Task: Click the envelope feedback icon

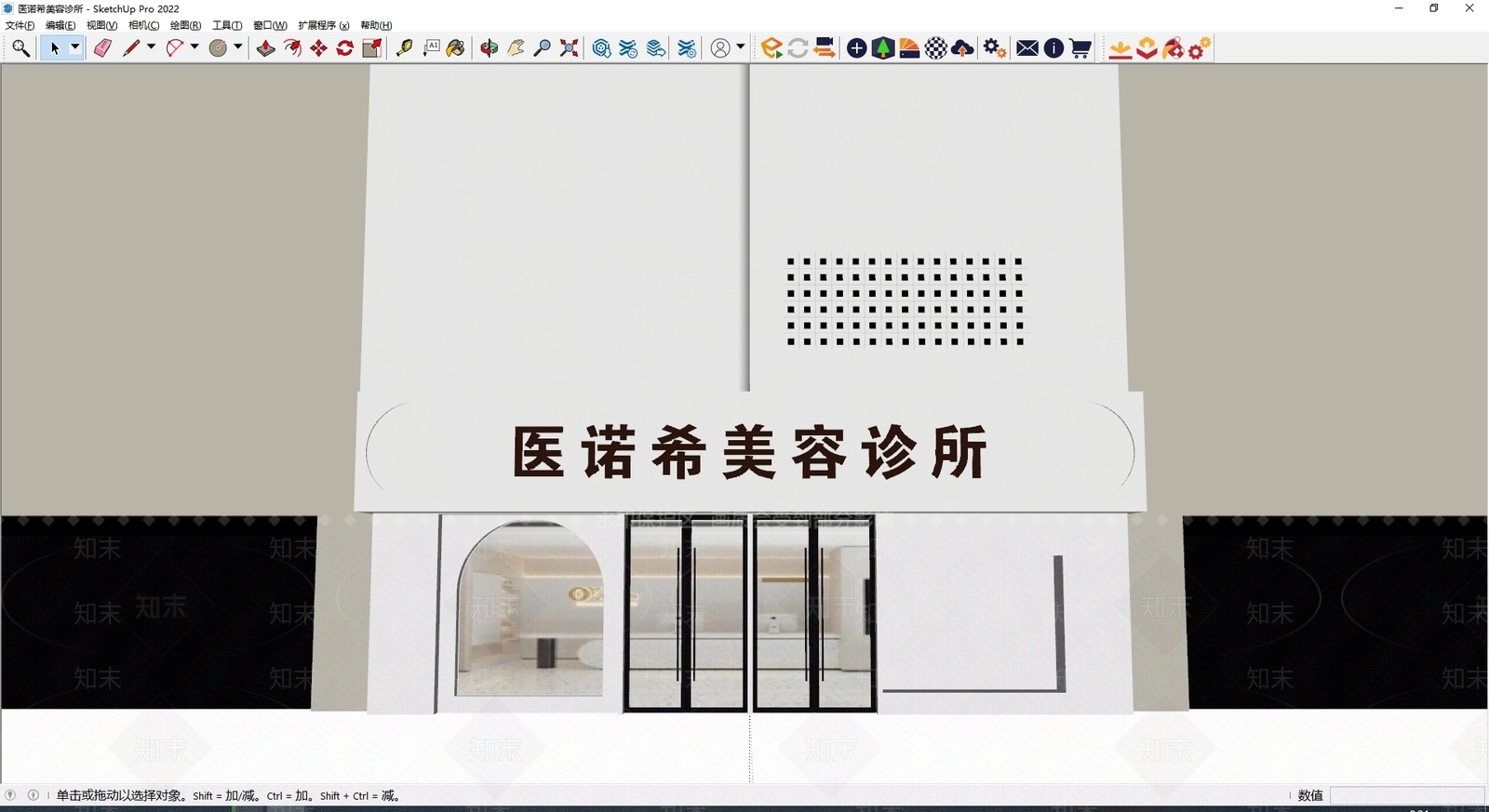Action: point(1027,48)
